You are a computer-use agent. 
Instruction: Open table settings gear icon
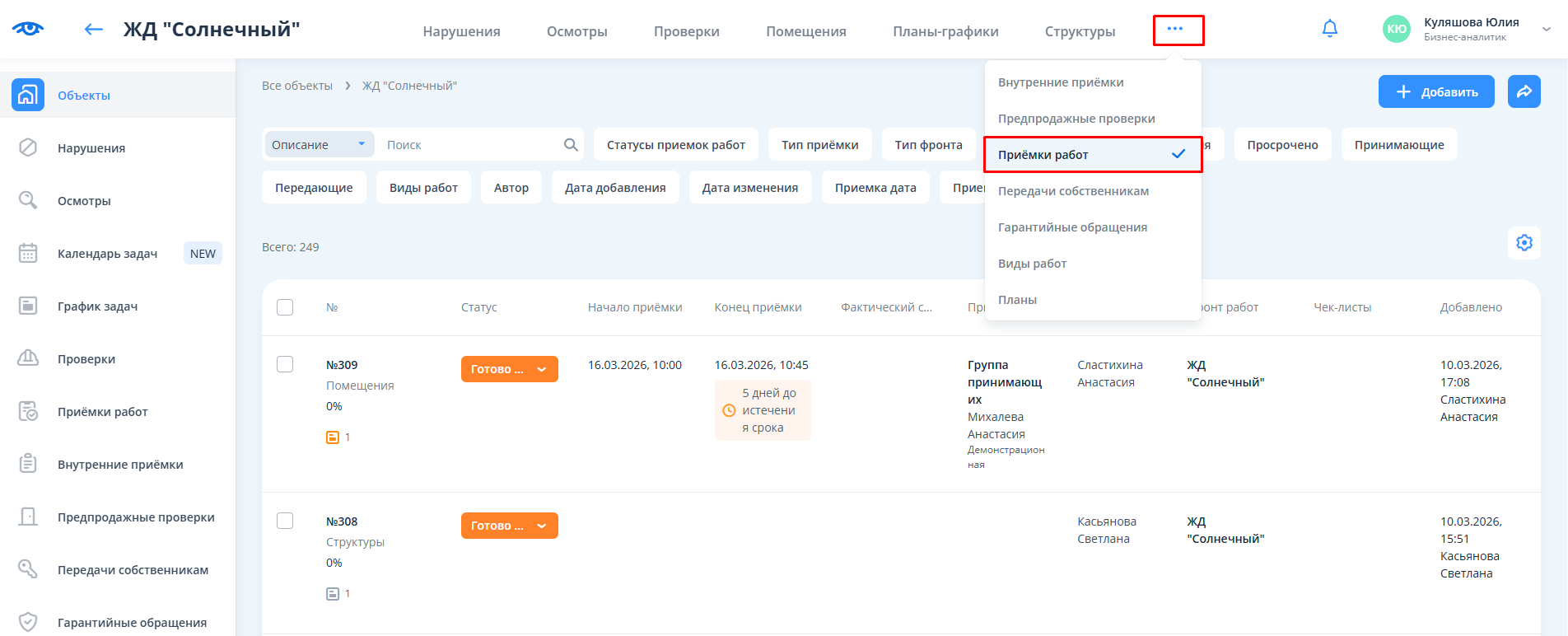tap(1524, 243)
